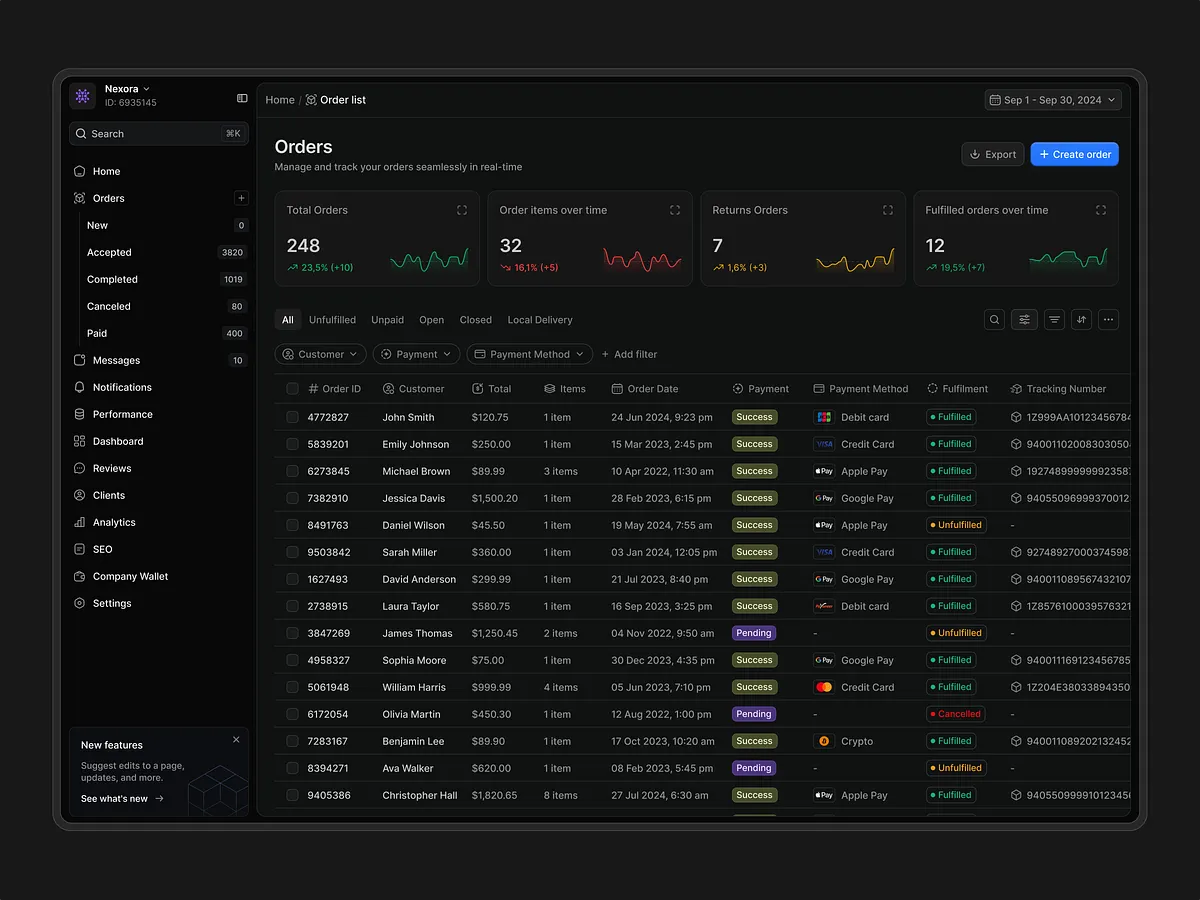Open the Company Wallet icon
The image size is (1200, 900).
80,576
